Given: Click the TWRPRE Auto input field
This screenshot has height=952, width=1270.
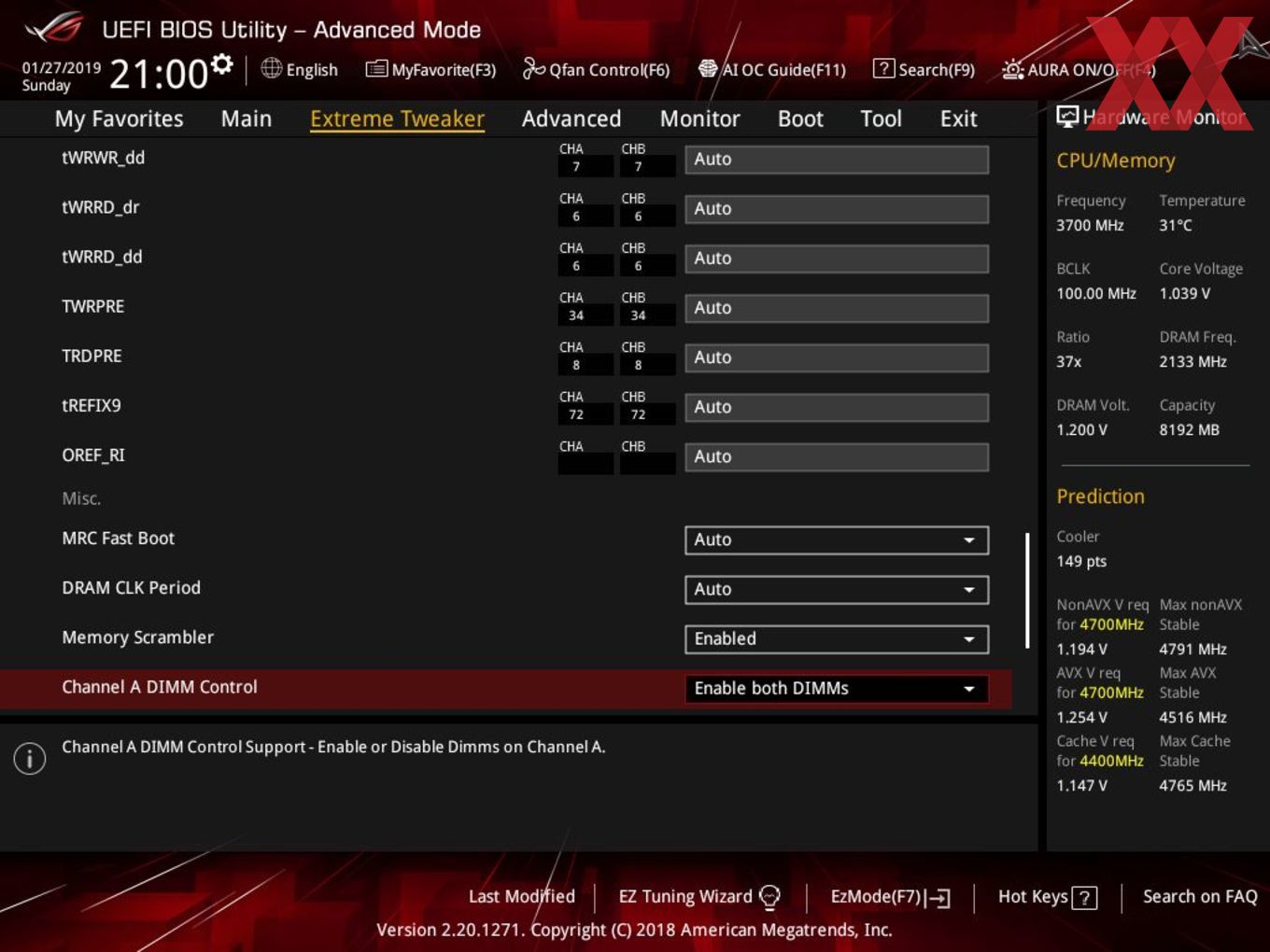Looking at the screenshot, I should pos(837,307).
